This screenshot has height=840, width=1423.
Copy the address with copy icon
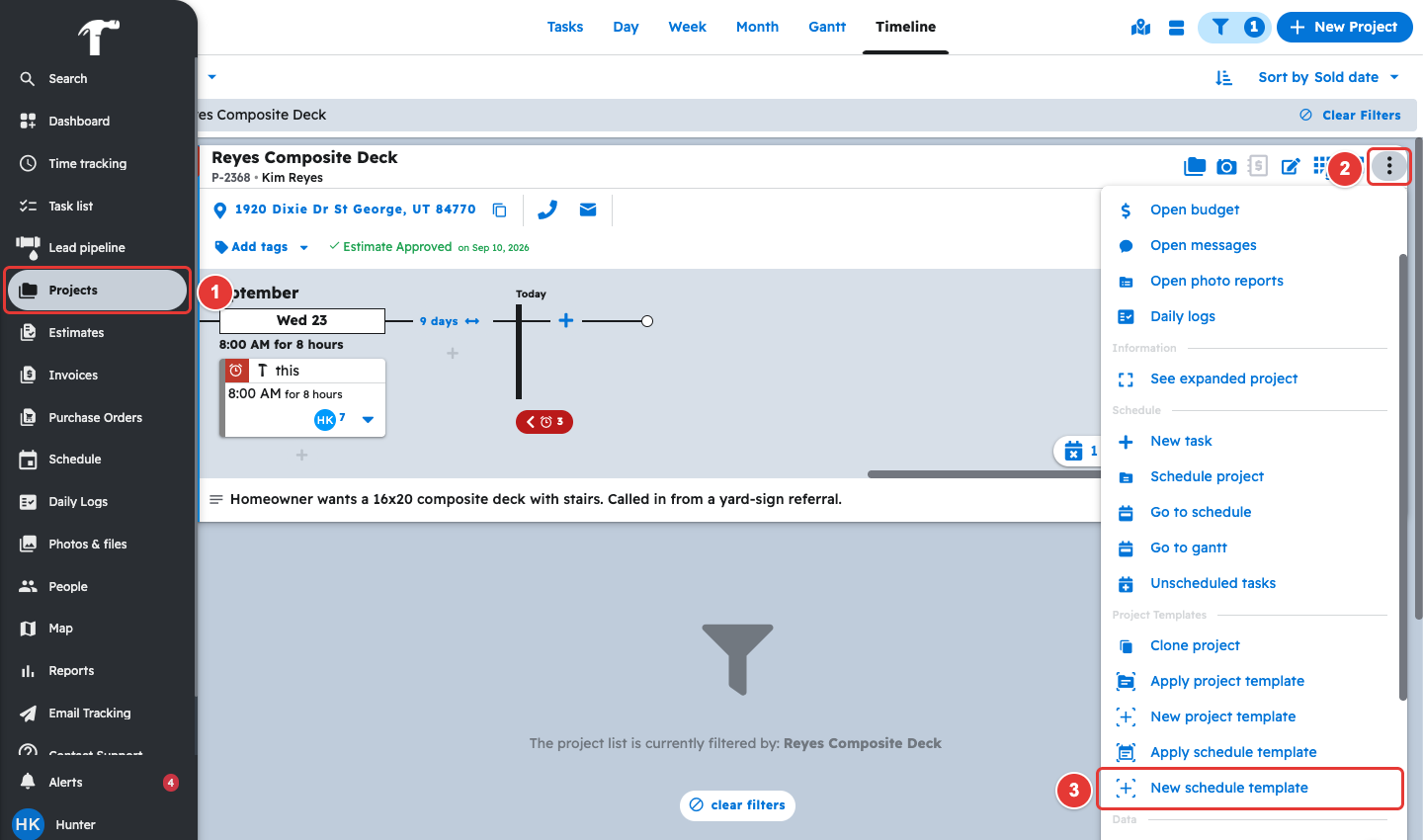coord(500,210)
